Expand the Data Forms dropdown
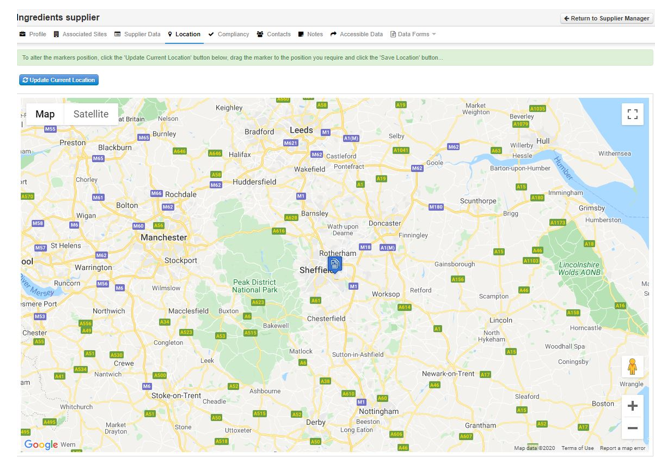Screen dimensions: 670x462 (x=413, y=34)
